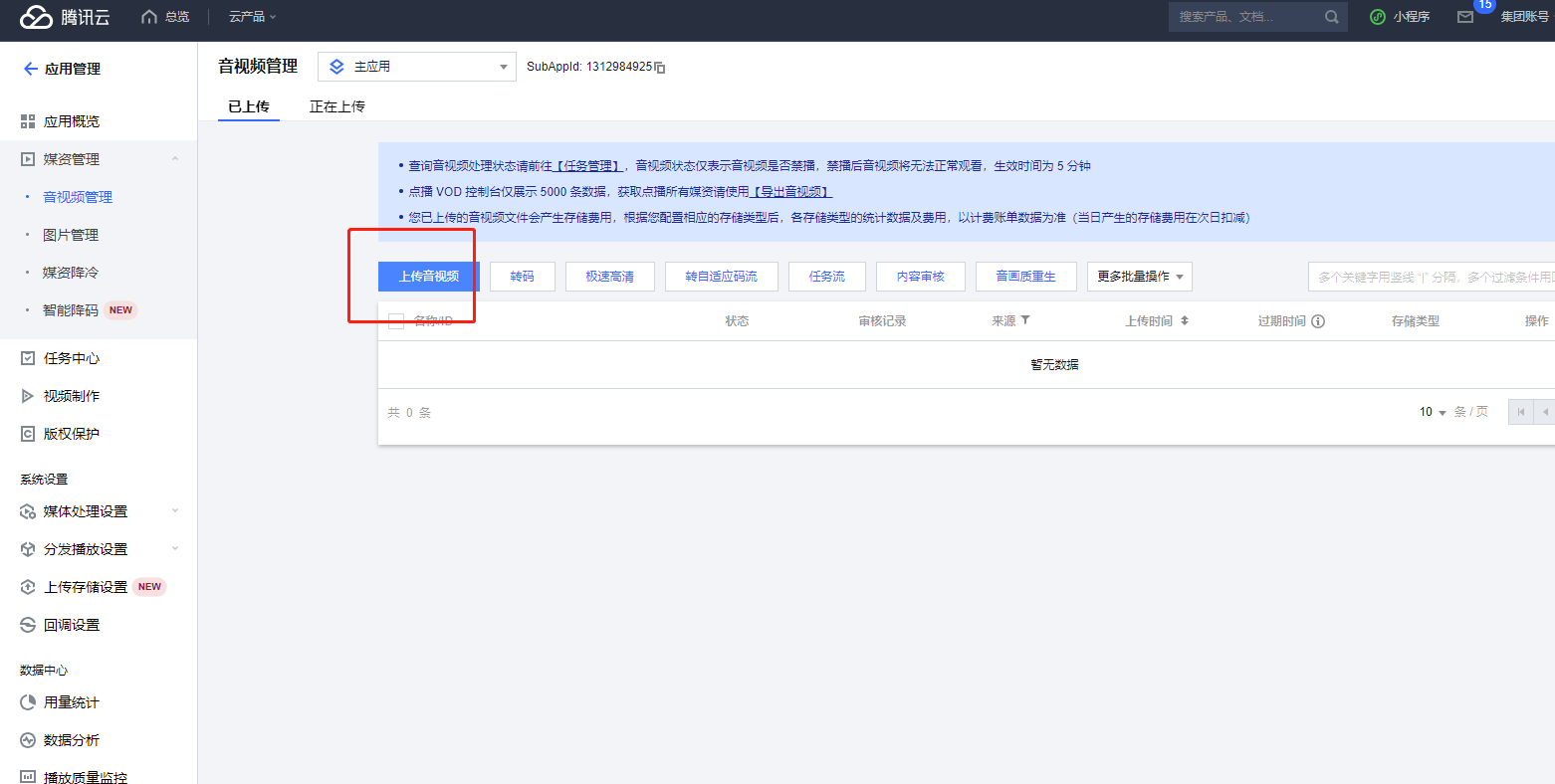Click the back arrow beside 应用管理

(30, 69)
